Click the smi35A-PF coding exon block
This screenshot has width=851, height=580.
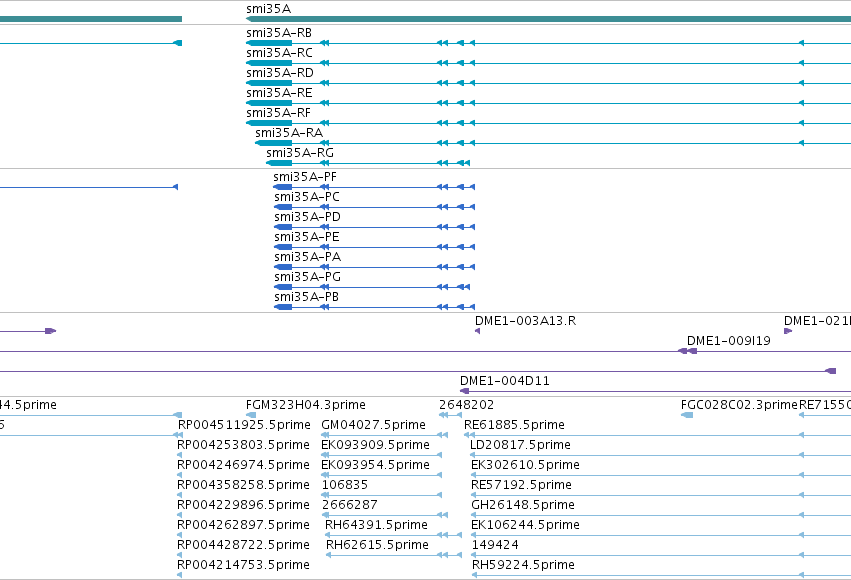pyautogui.click(x=283, y=187)
